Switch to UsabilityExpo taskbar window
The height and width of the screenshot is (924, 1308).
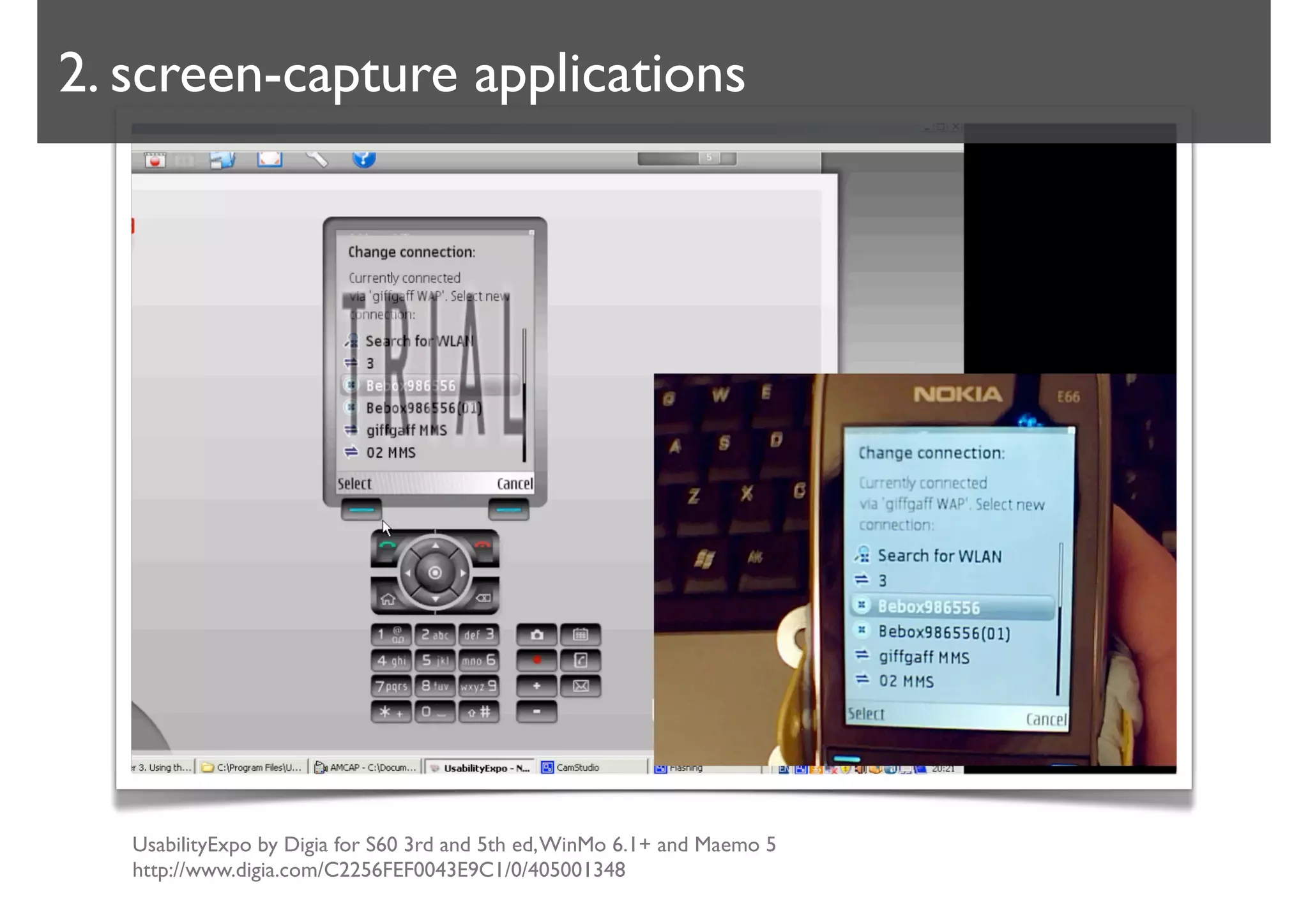(x=480, y=768)
